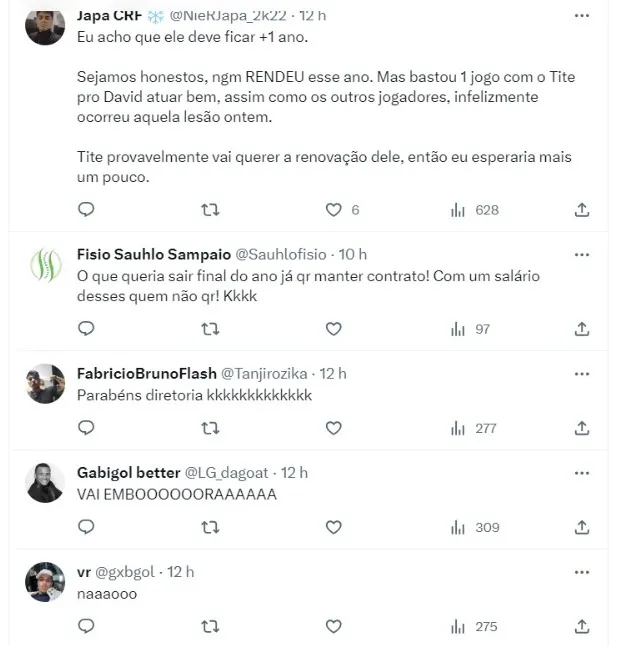Share the 'Parabéns diretoria' tweet

(x=582, y=428)
